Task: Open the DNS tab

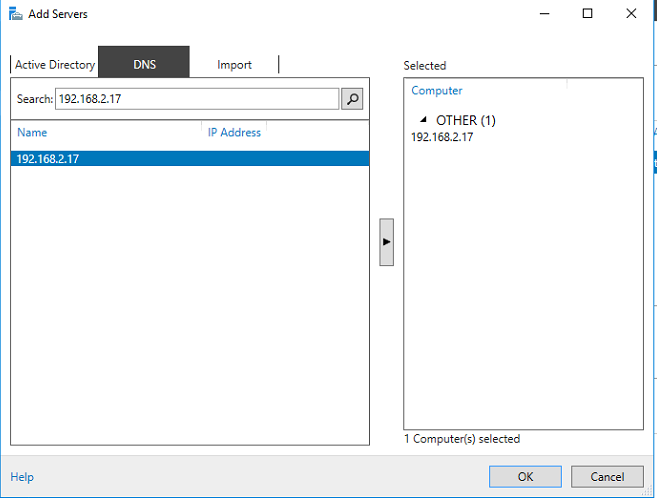Action: pos(144,65)
